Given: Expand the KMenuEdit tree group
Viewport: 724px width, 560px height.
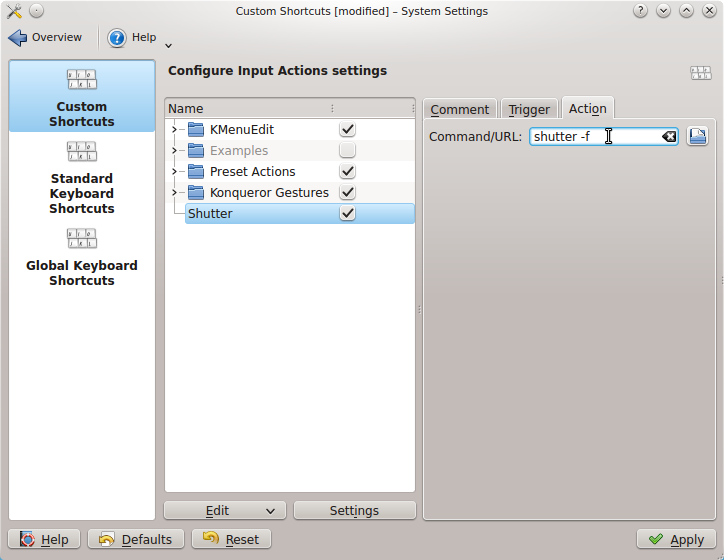Looking at the screenshot, I should pos(174,130).
